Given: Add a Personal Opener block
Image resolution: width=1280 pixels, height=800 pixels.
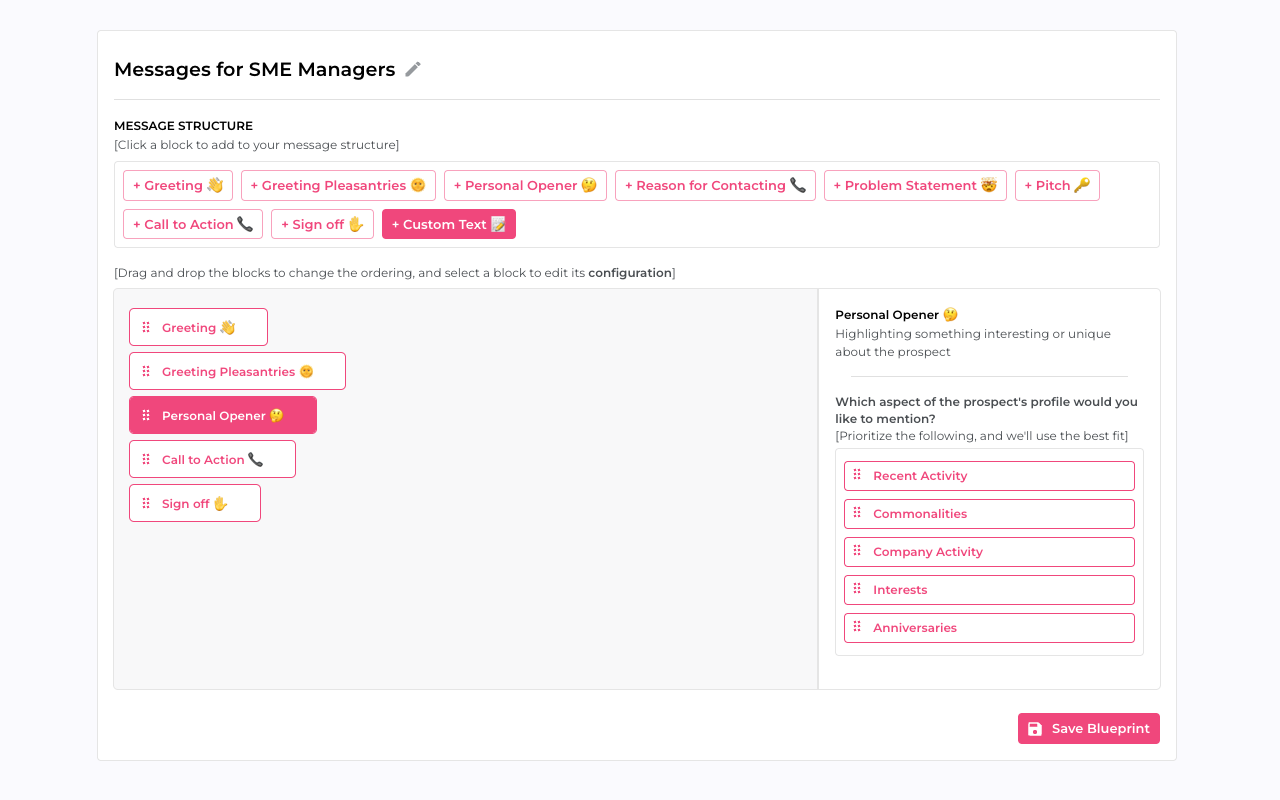Looking at the screenshot, I should [x=525, y=185].
